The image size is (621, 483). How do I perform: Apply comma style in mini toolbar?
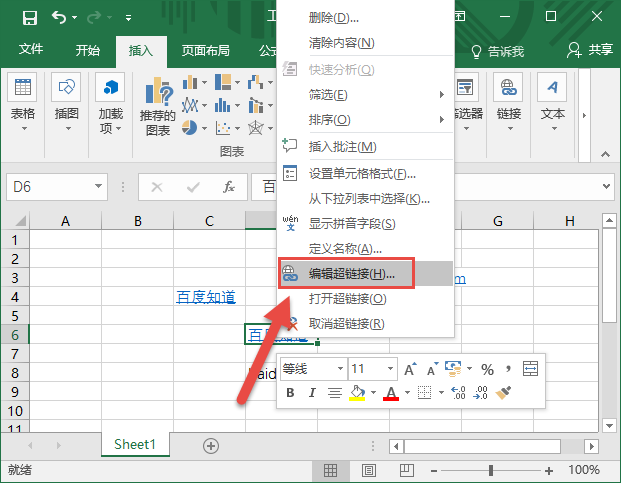click(508, 369)
